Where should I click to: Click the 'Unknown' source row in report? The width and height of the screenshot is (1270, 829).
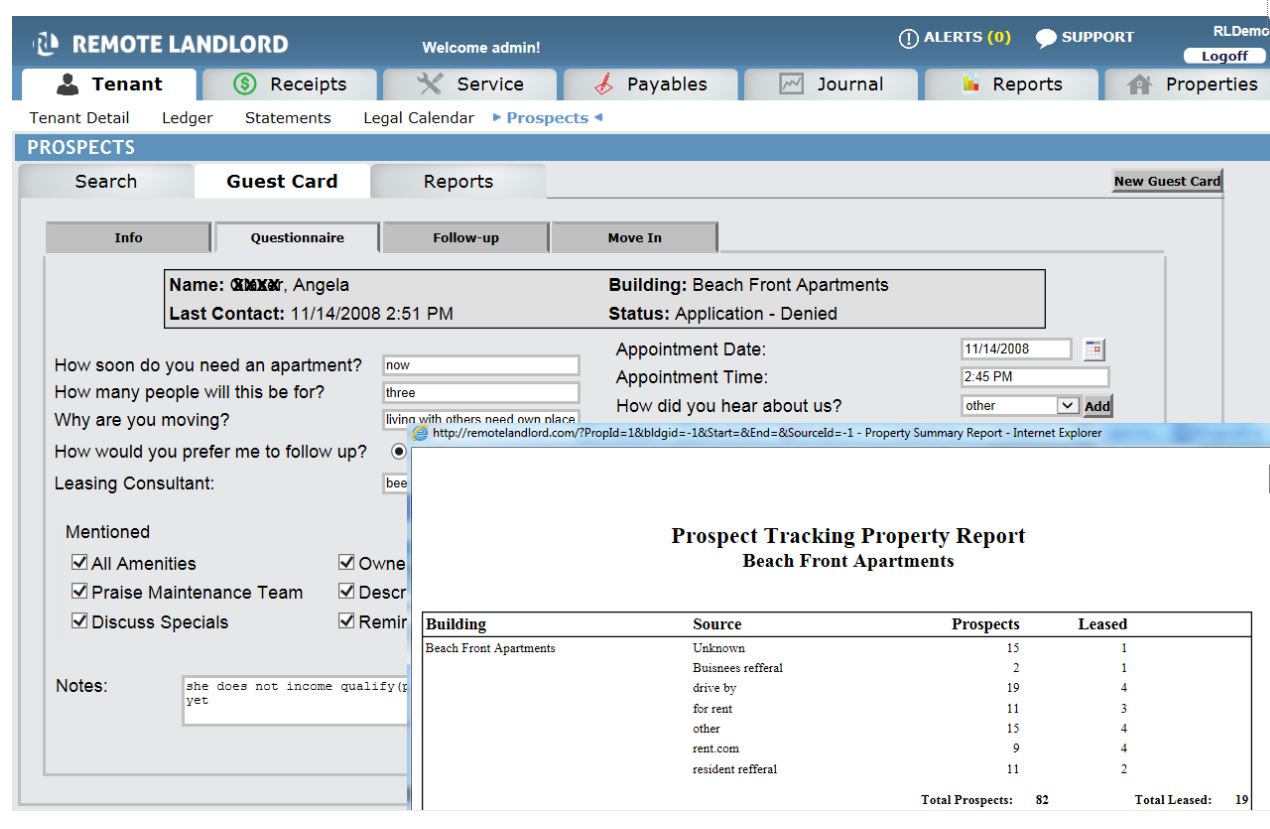pos(836,648)
